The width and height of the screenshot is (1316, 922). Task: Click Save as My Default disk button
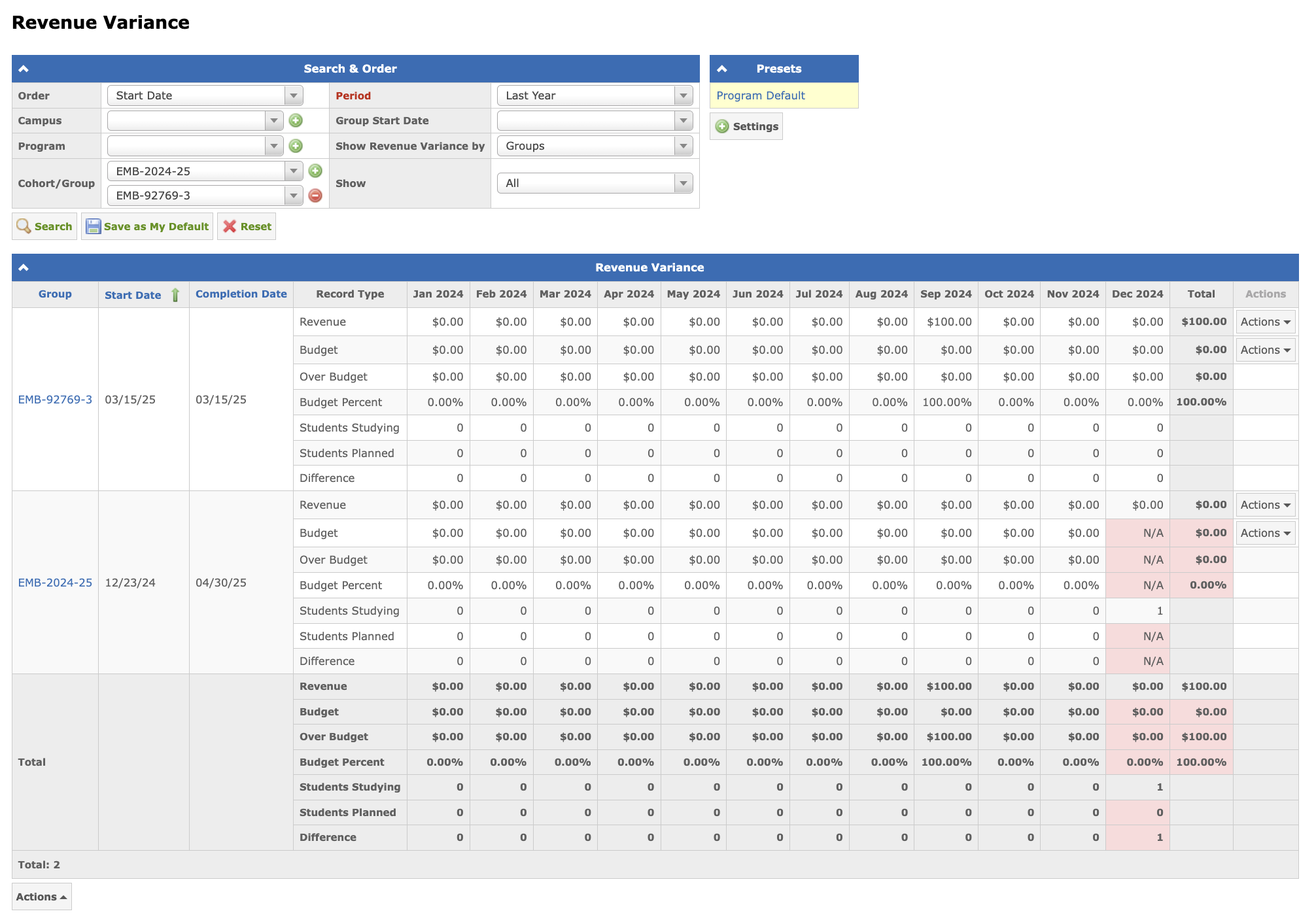147,226
